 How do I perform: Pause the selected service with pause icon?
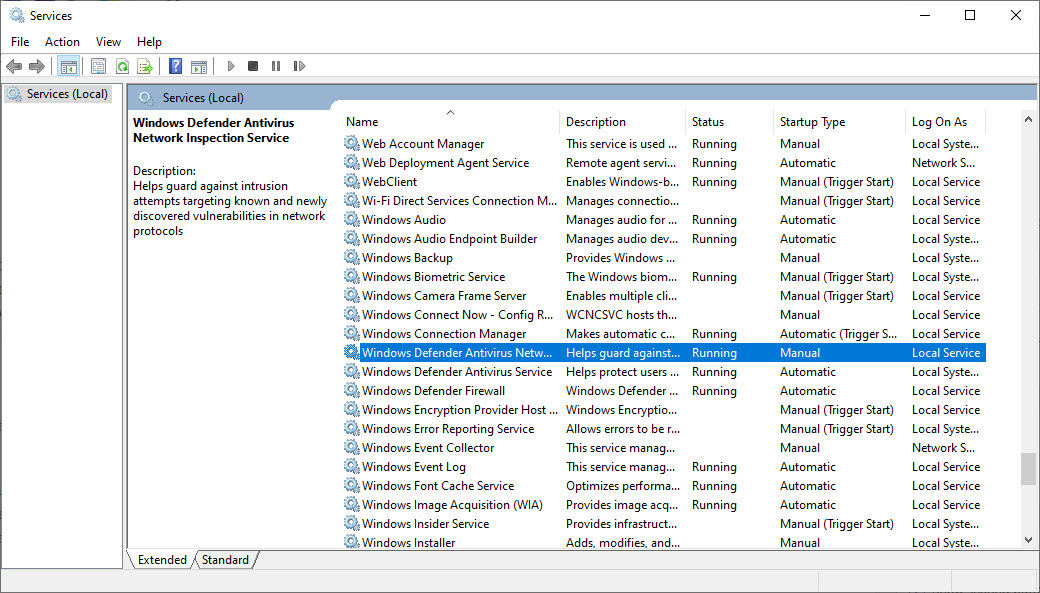276,66
